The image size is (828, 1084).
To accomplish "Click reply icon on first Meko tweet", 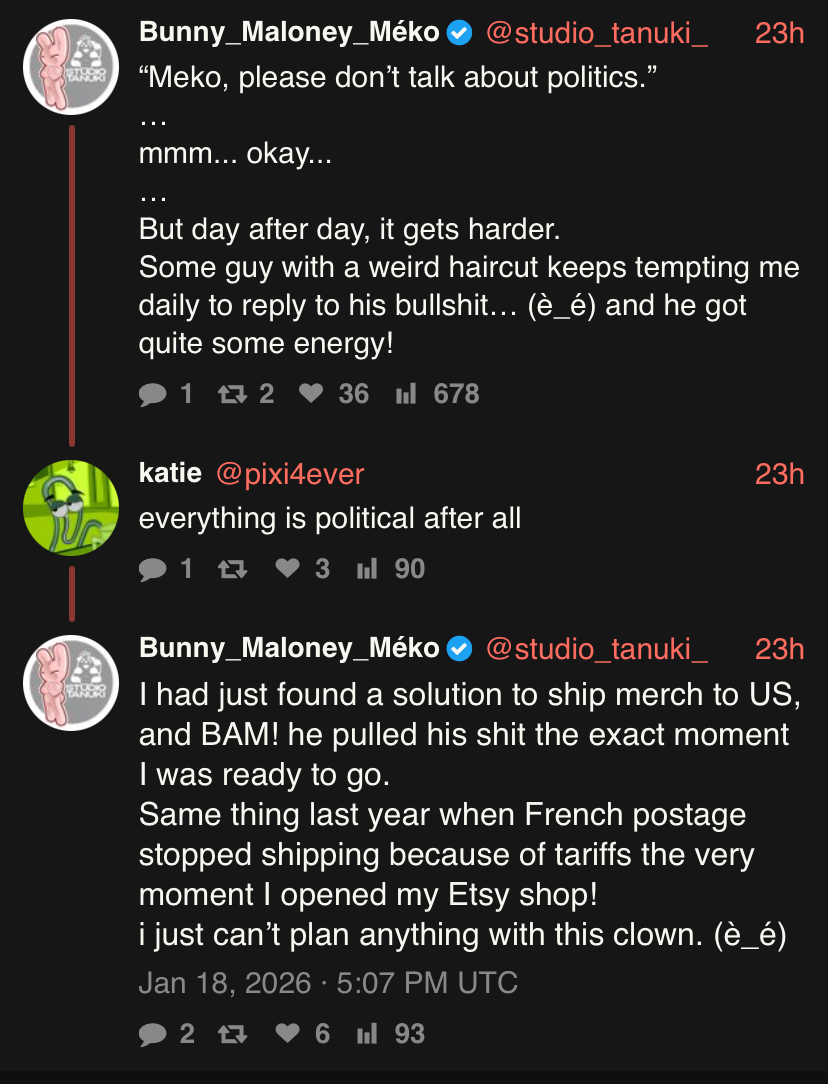I will pos(153,394).
